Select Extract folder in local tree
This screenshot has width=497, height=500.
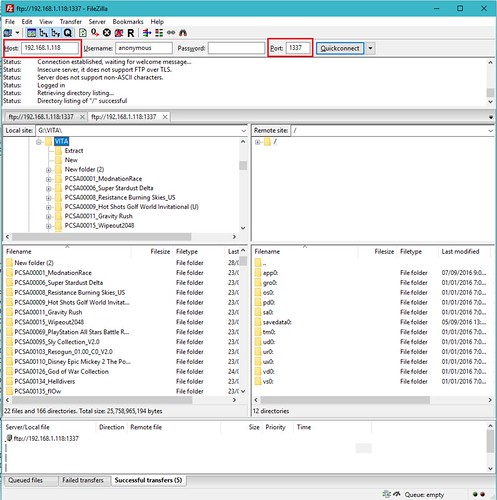coord(74,151)
